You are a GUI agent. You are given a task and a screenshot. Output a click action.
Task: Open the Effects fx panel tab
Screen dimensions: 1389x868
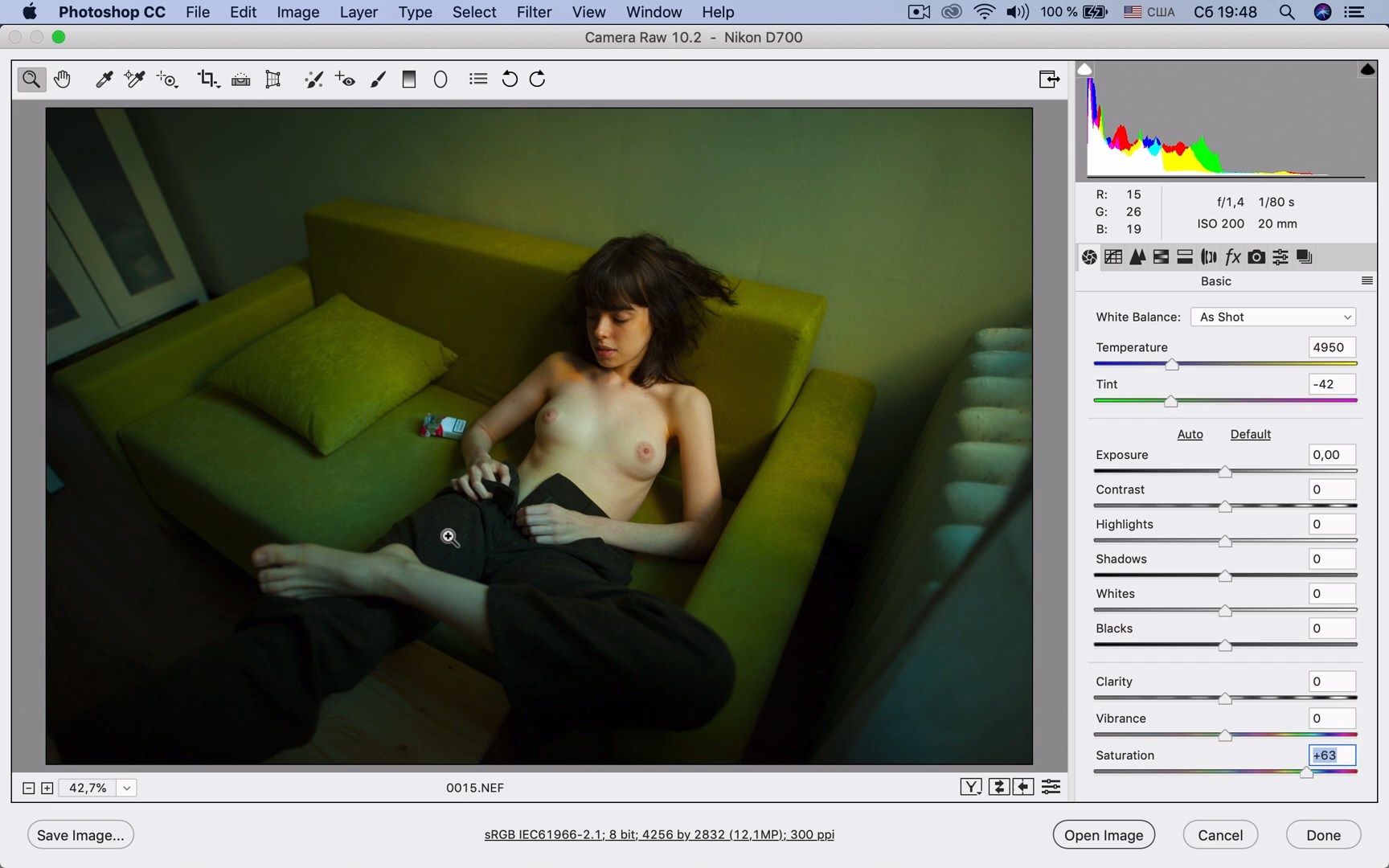click(x=1232, y=257)
